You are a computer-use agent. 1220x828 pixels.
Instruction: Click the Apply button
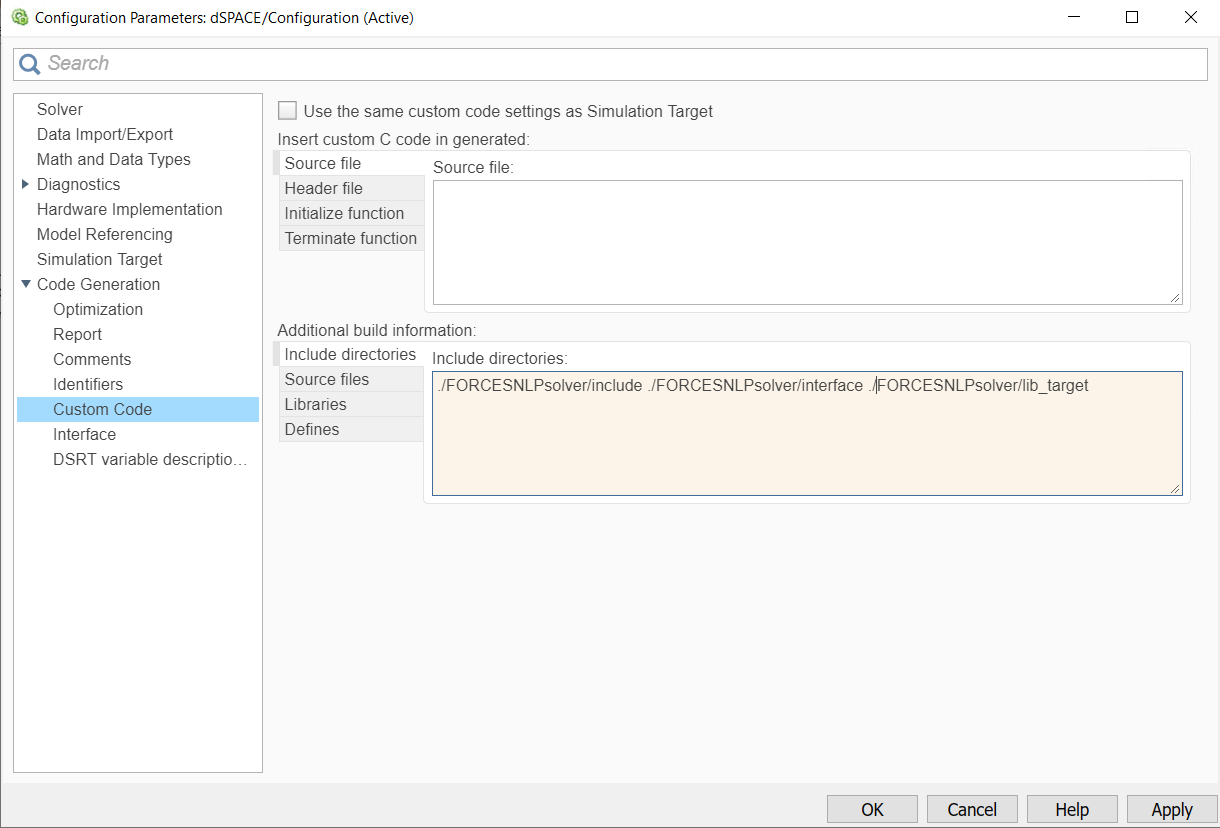(x=1171, y=809)
